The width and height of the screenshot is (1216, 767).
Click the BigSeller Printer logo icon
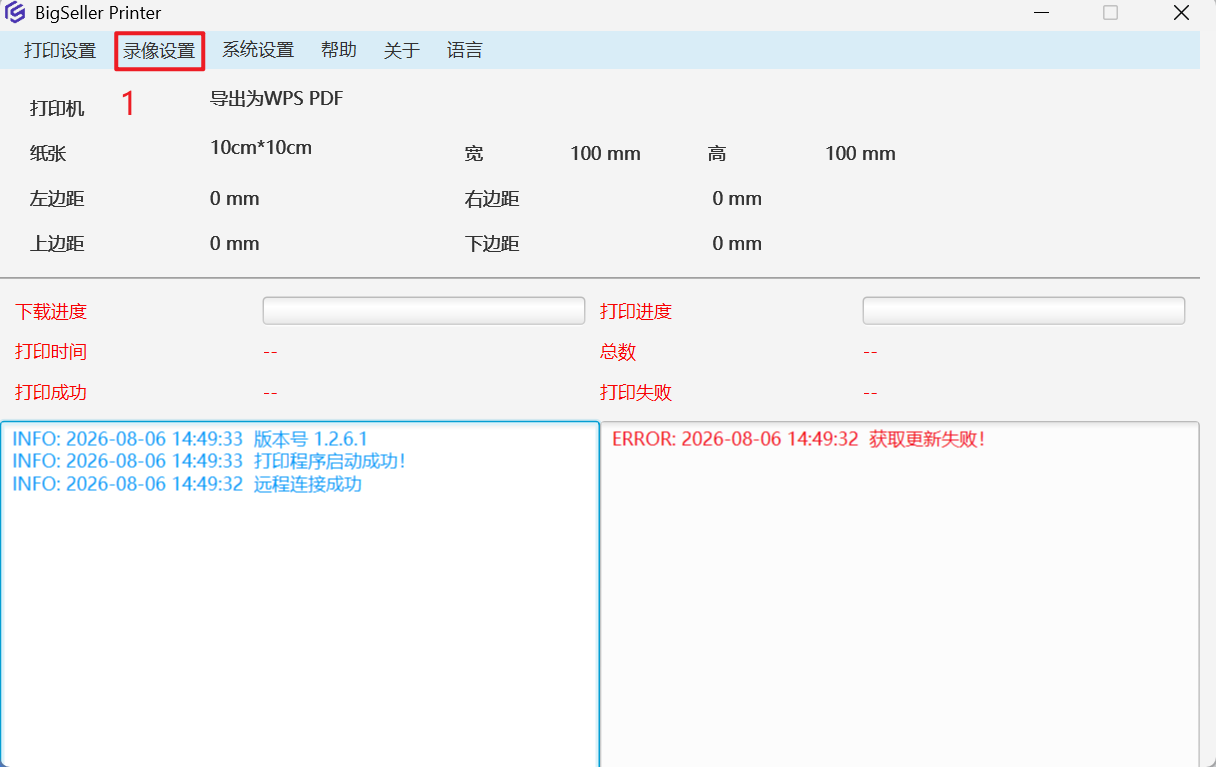click(15, 13)
